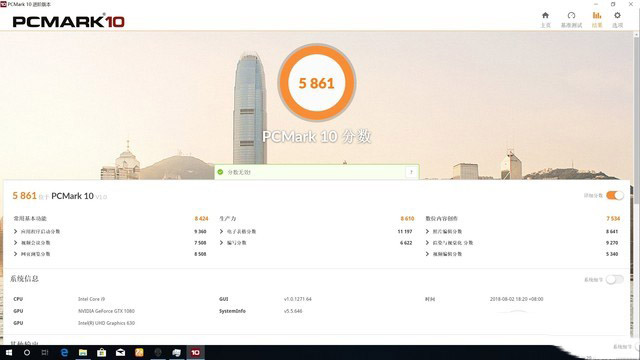Viewport: 640px width, 360px height.
Task: Open File Explorer from the taskbar
Action: [x=83, y=353]
